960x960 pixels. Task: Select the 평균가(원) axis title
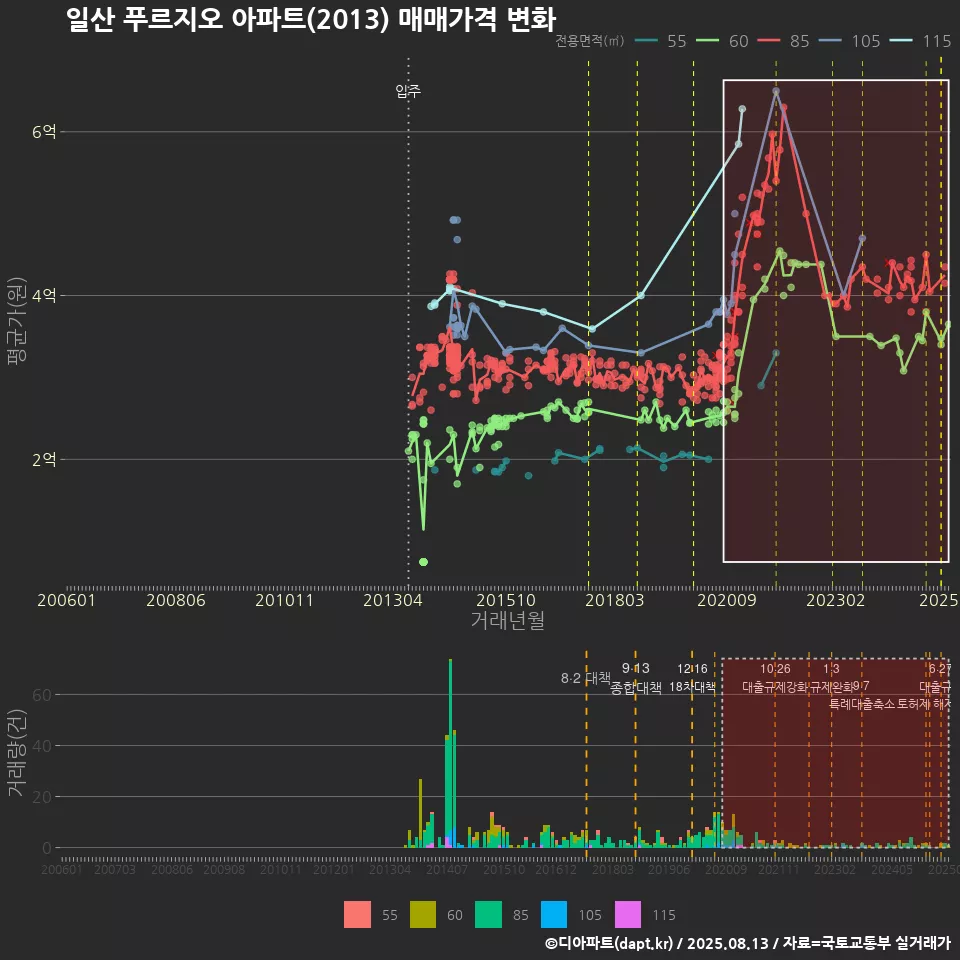[17, 321]
